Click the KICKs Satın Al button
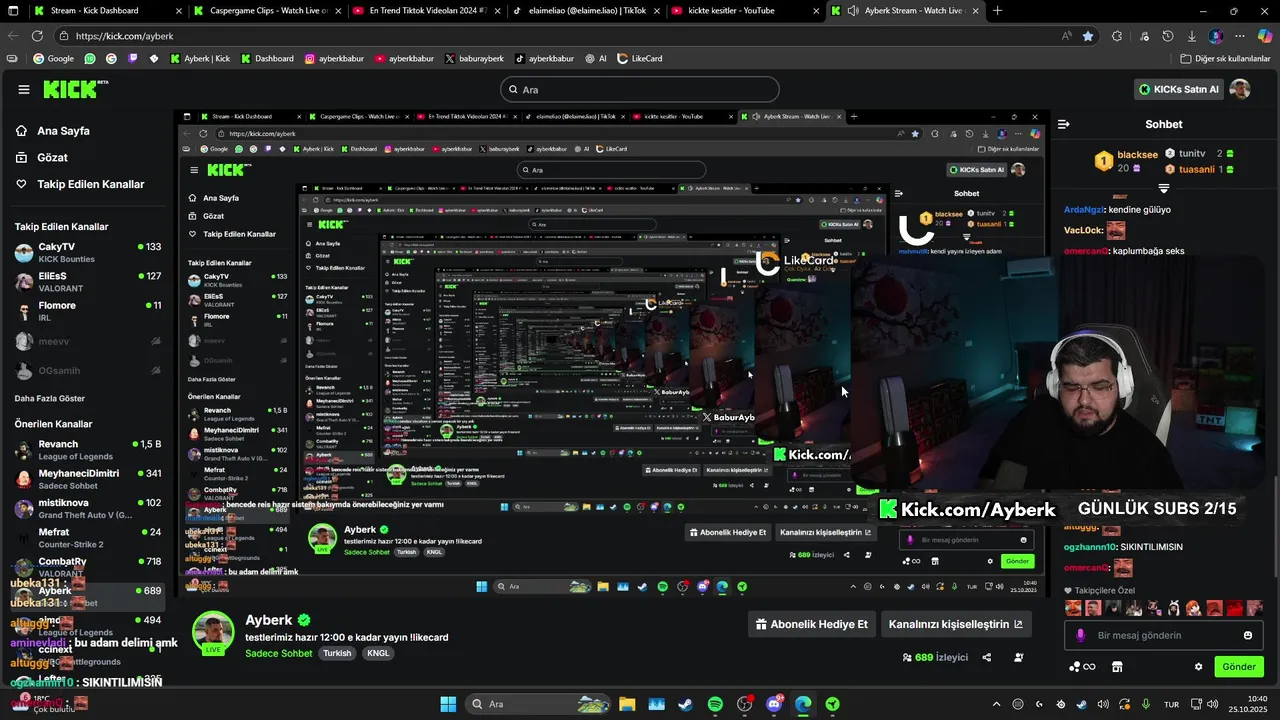This screenshot has height=720, width=1280. (x=1179, y=89)
